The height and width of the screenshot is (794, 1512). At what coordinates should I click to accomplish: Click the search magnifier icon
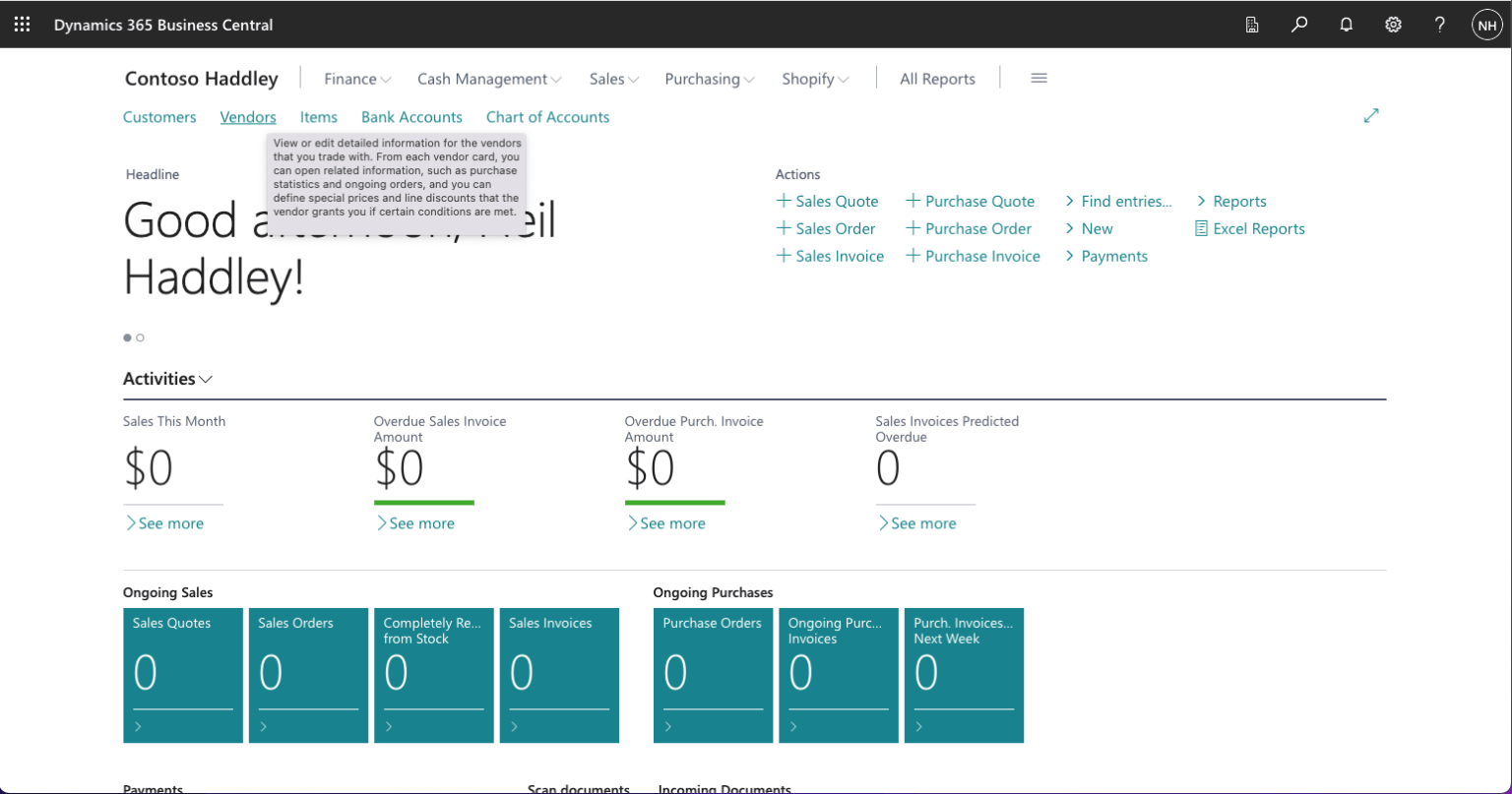[x=1299, y=25]
